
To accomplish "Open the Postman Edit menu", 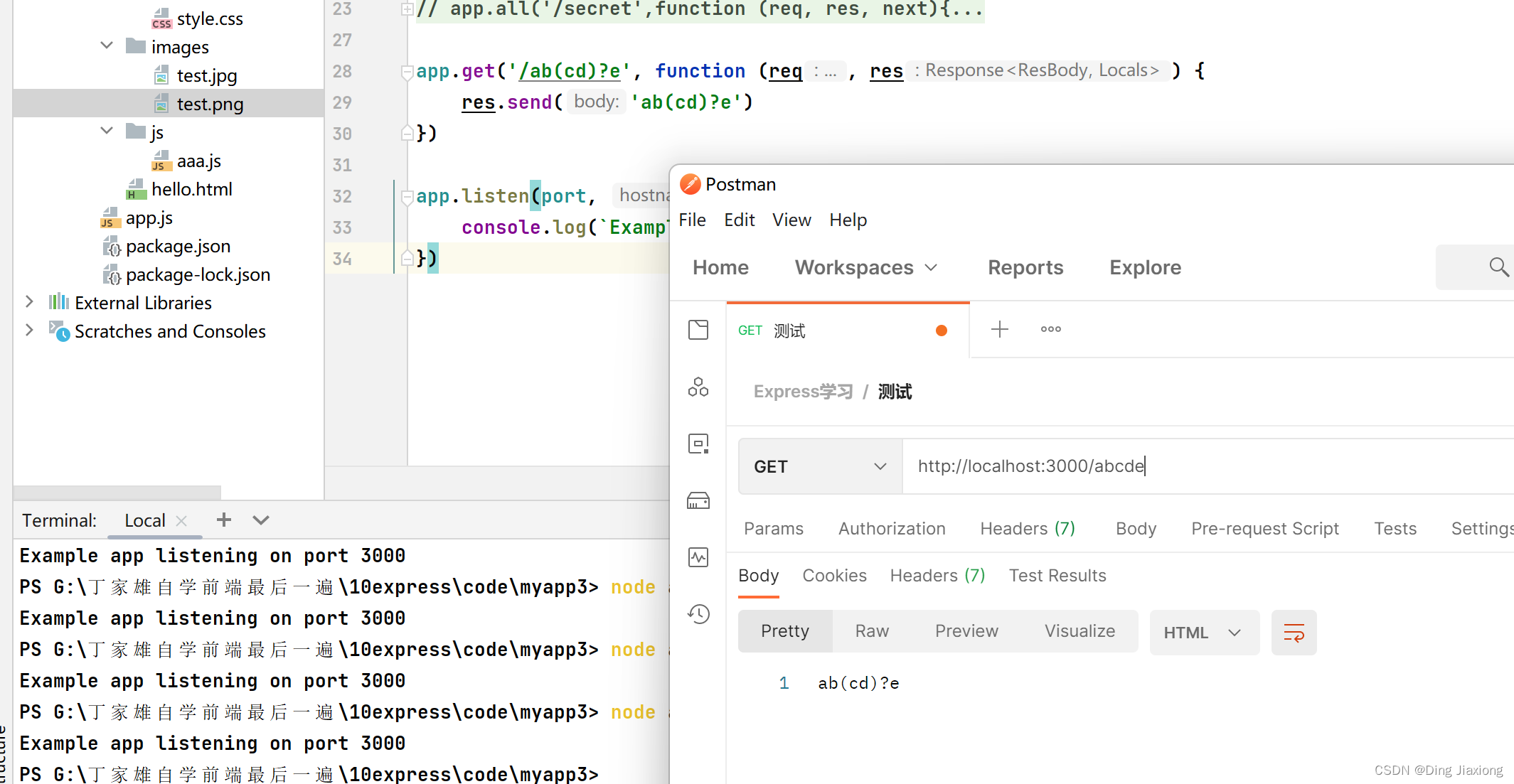I will pos(739,220).
